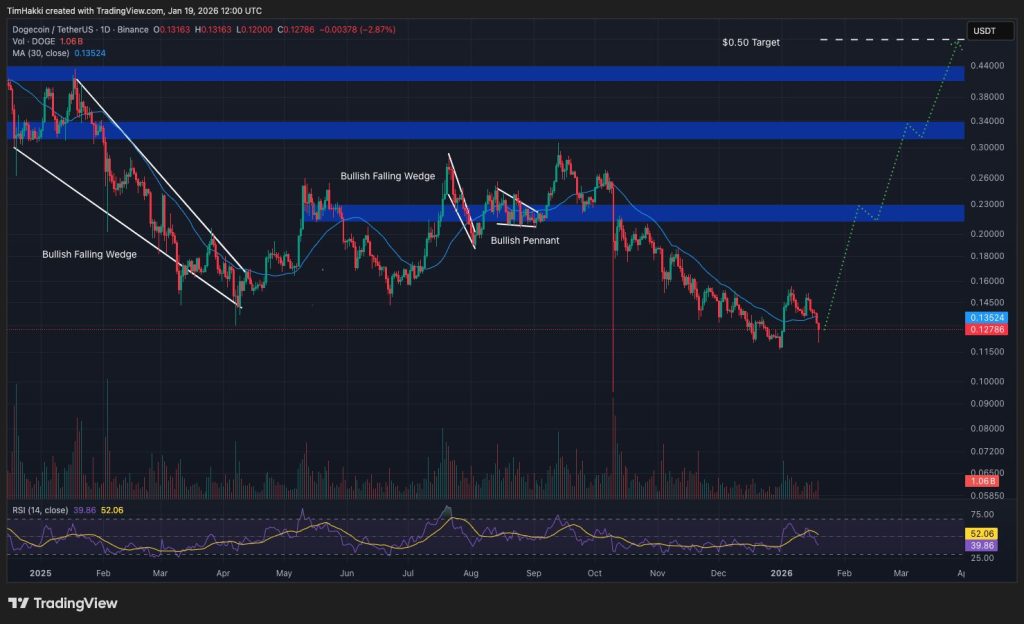
Task: Click the USDT currency button on the price scale
Action: [x=989, y=31]
